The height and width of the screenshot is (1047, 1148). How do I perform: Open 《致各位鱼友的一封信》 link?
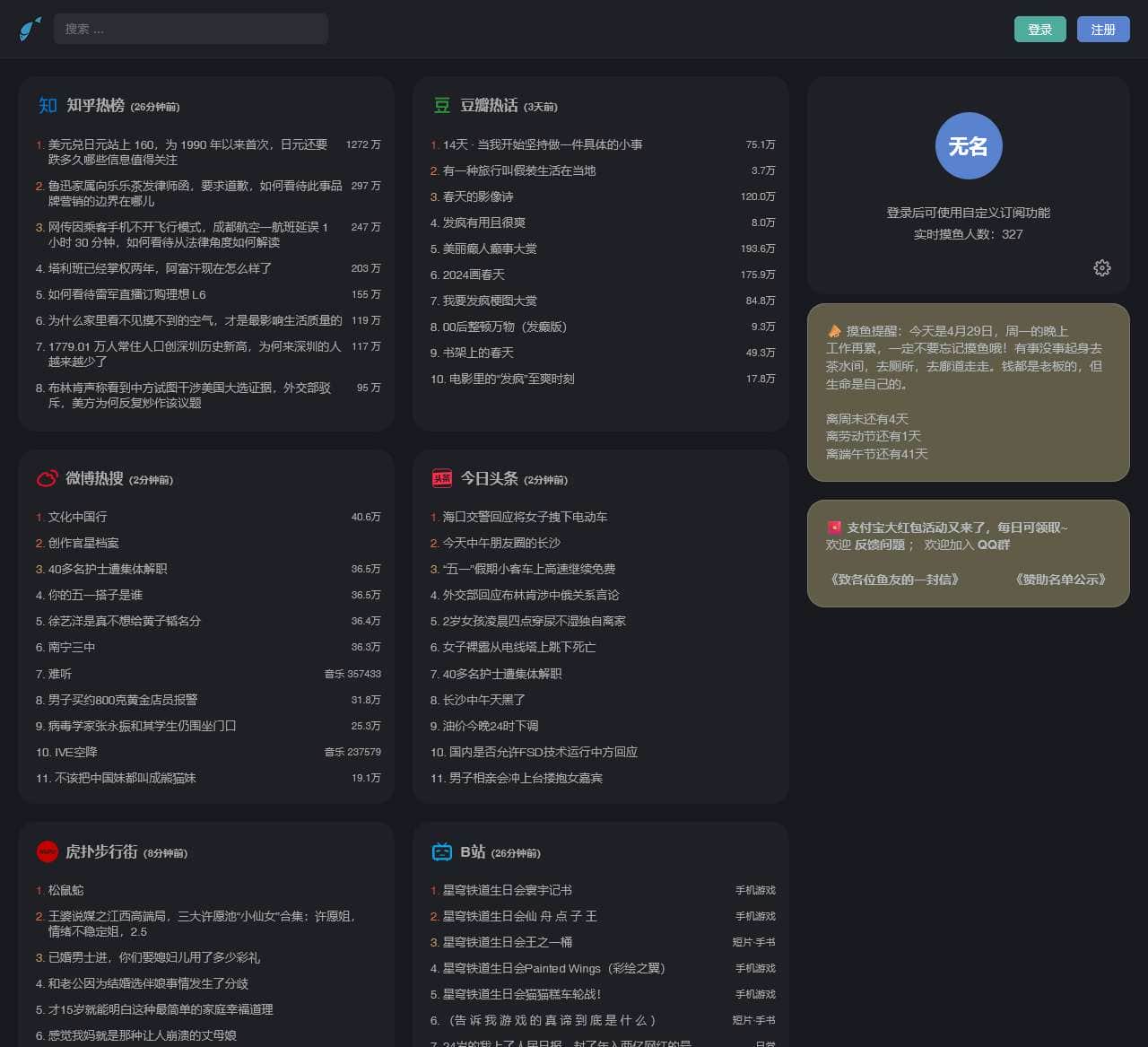click(x=895, y=580)
